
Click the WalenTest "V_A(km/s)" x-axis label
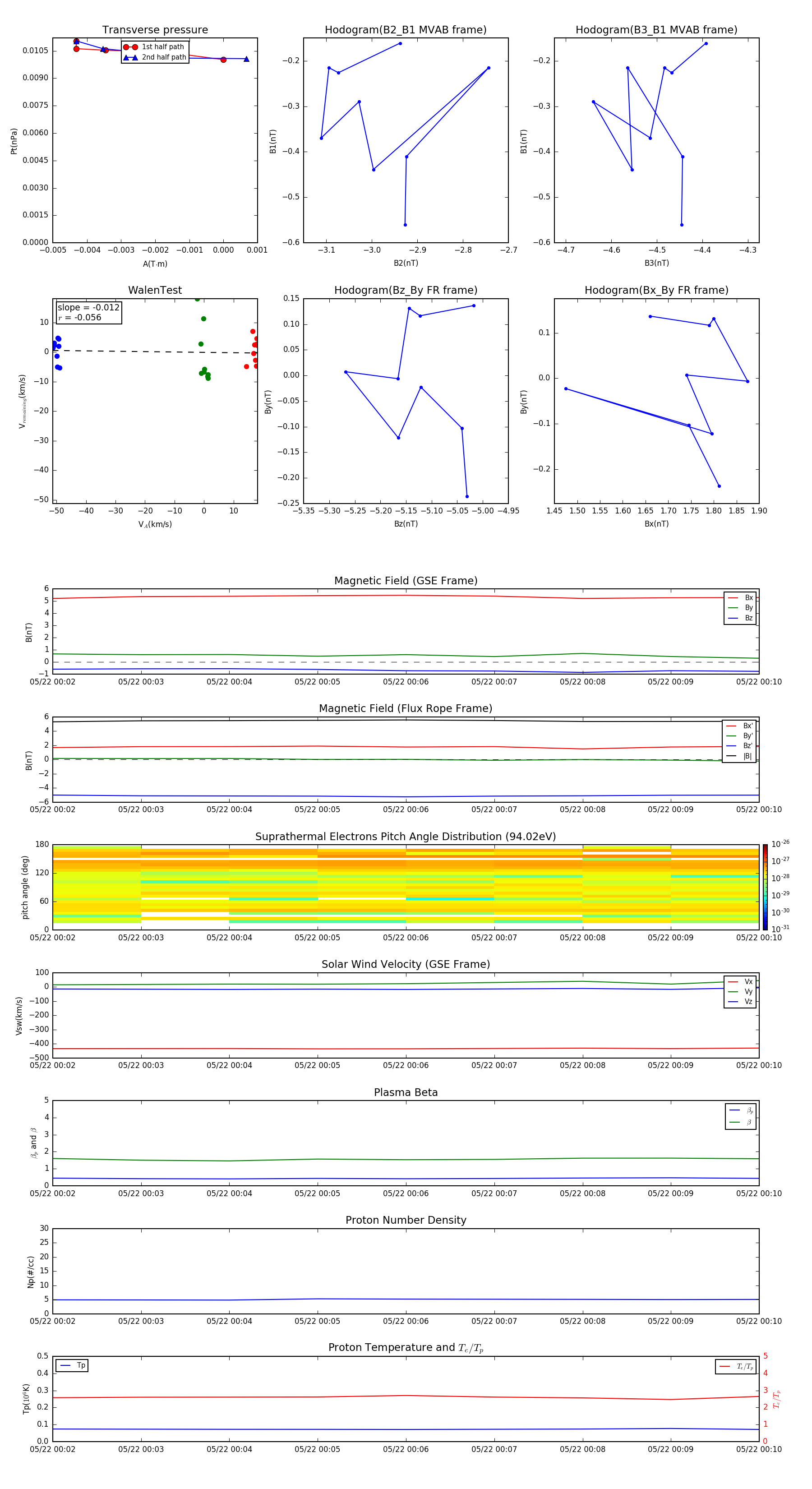[155, 524]
